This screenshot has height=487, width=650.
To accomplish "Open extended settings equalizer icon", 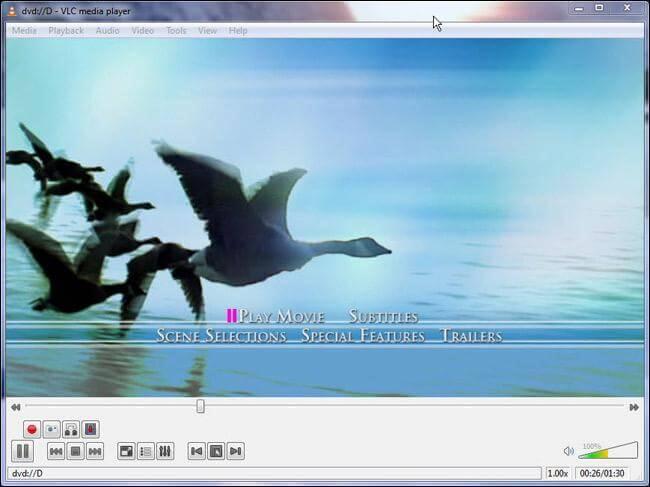I will click(165, 451).
